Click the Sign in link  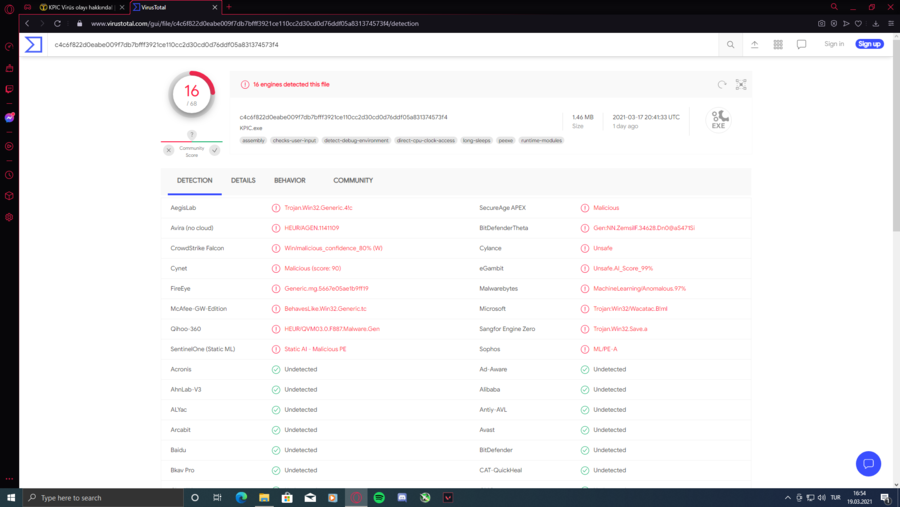834,44
